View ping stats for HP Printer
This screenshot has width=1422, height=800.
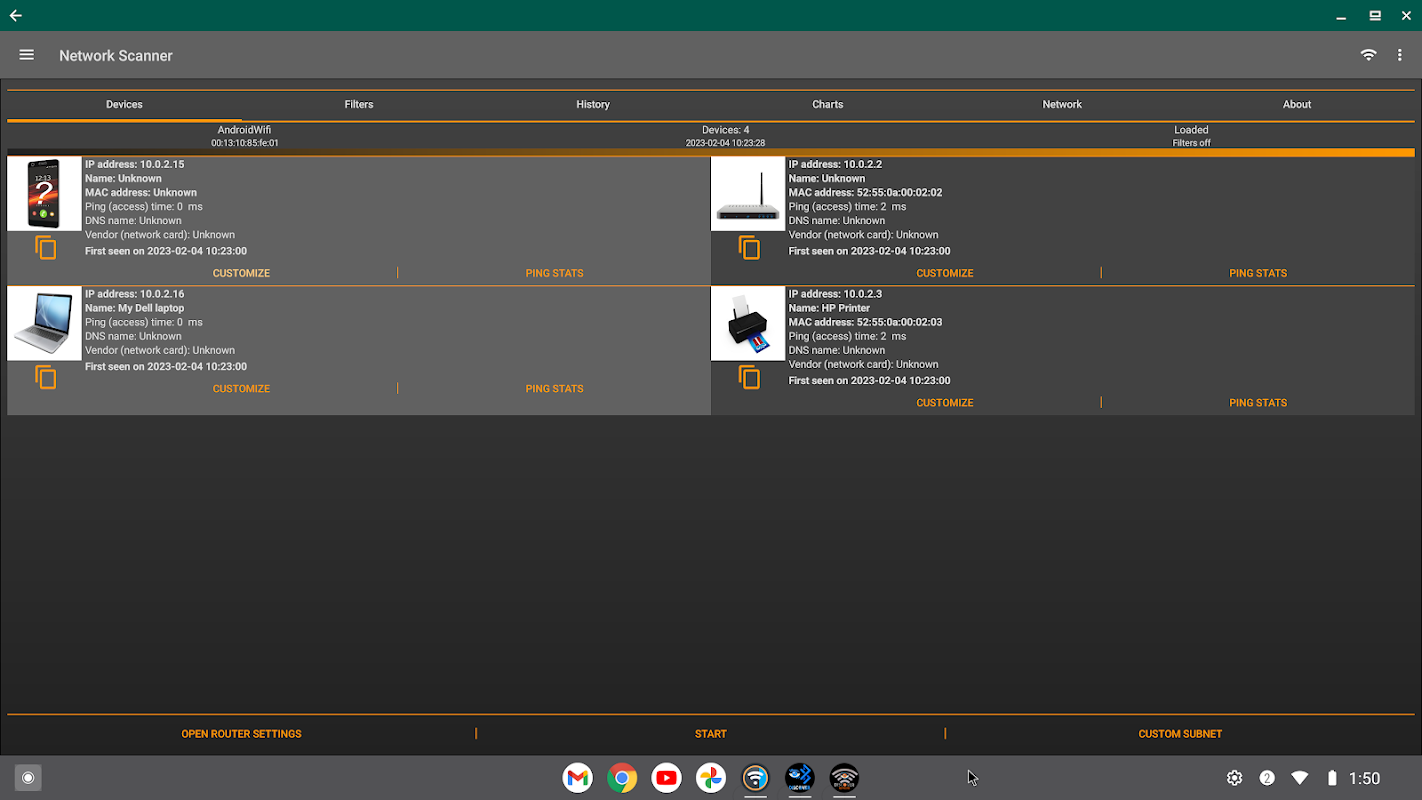[1258, 403]
